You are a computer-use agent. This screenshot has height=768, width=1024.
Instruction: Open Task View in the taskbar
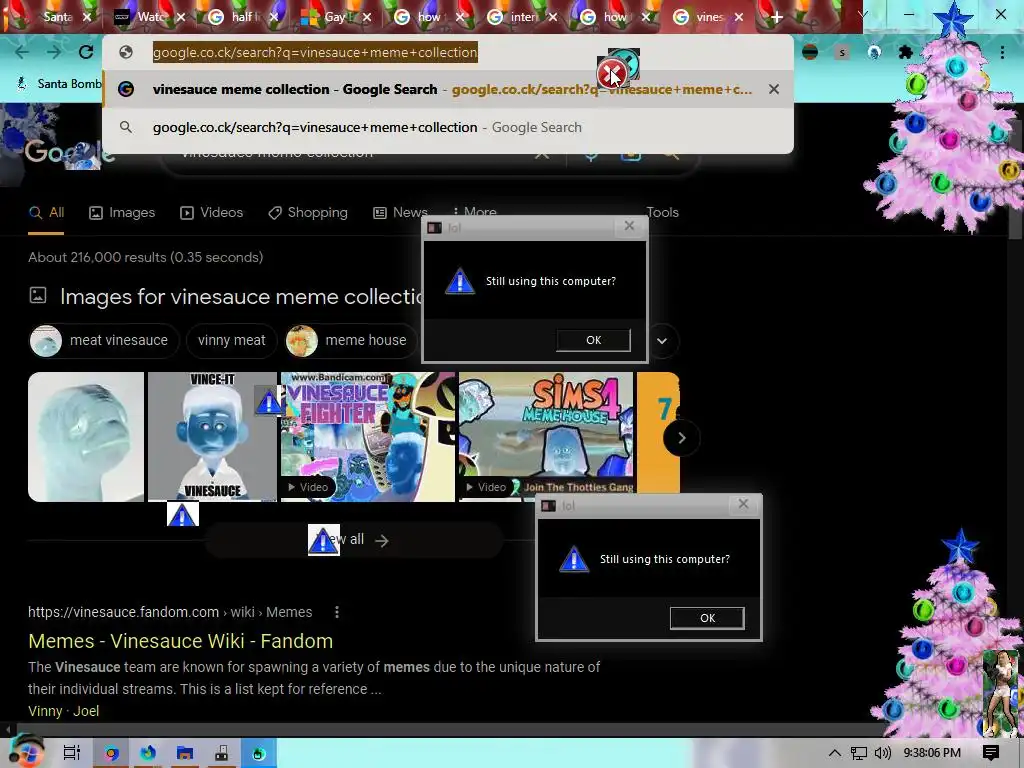72,753
